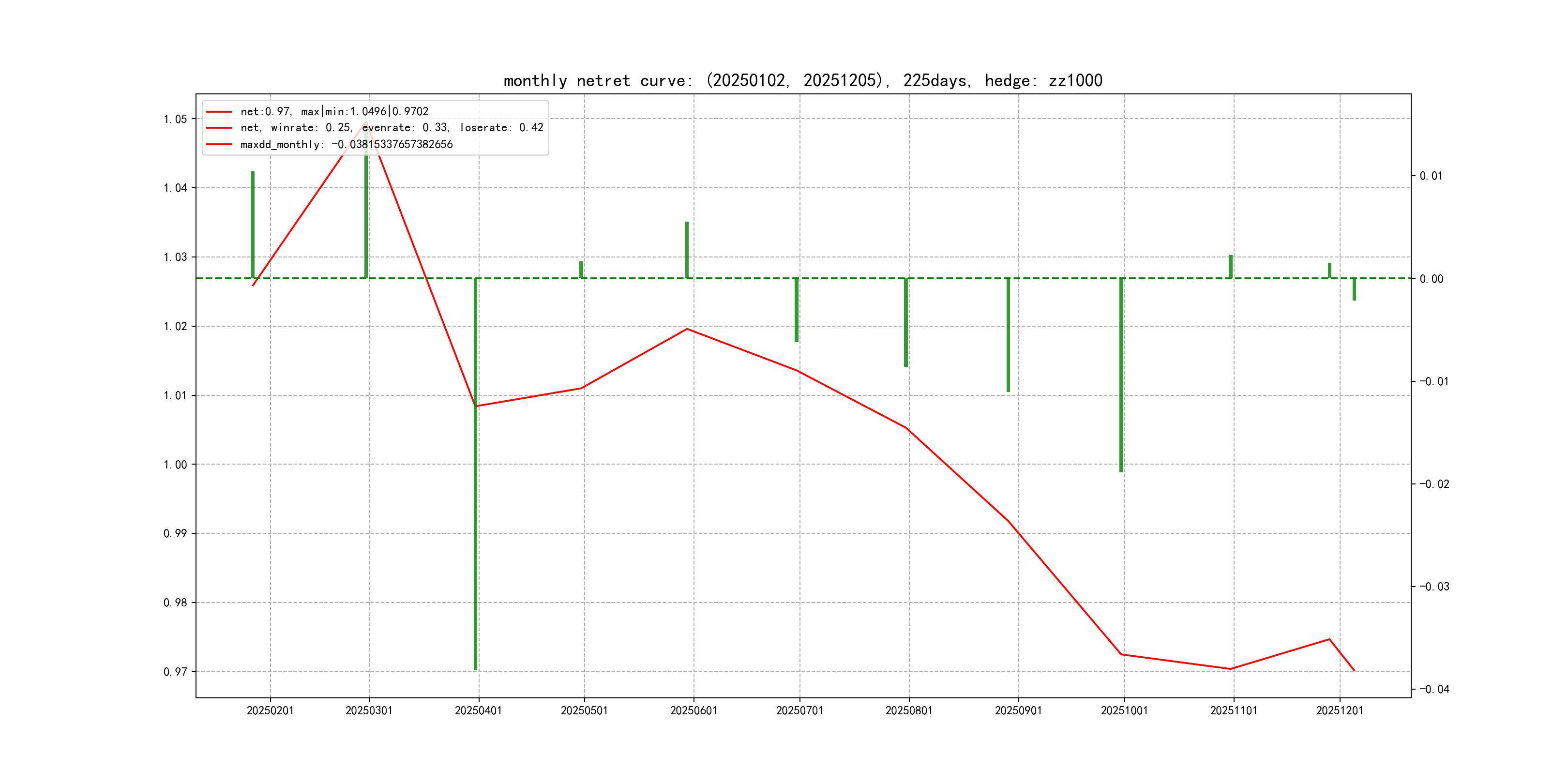Image resolution: width=1568 pixels, height=784 pixels.
Task: Click the red curve peak near 20250301
Action: pos(366,122)
